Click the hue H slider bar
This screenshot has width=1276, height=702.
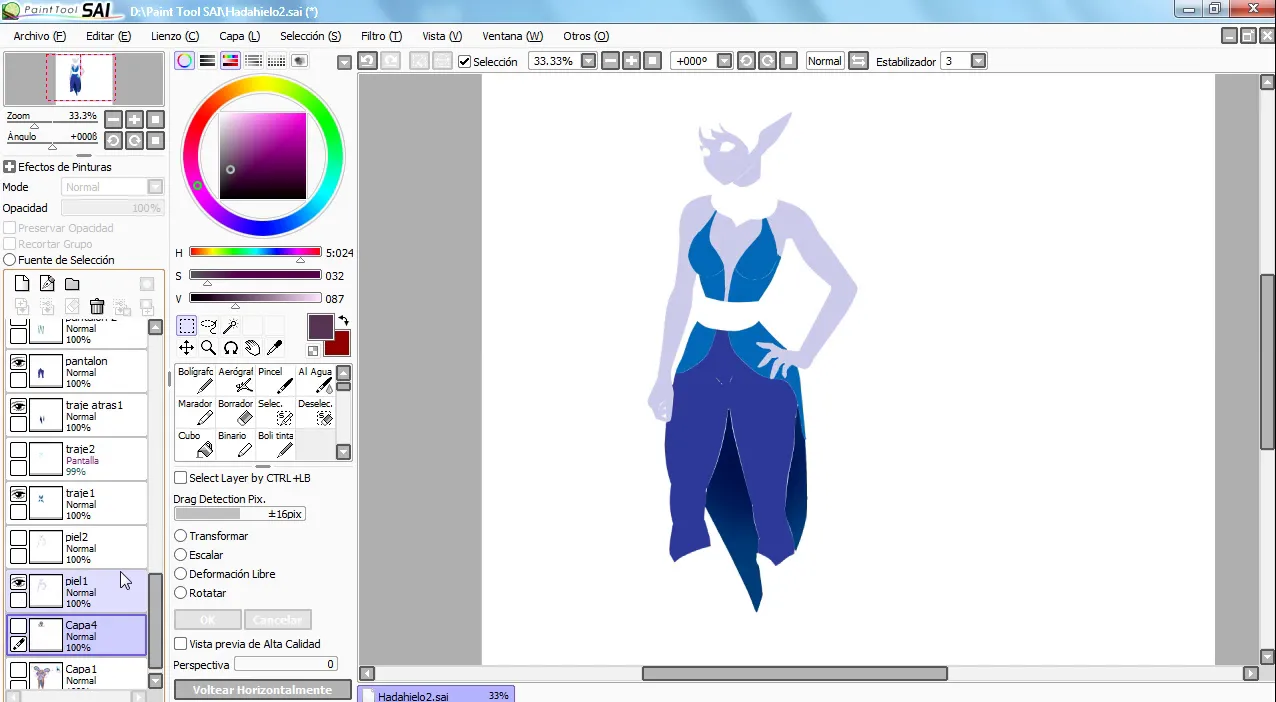point(255,252)
